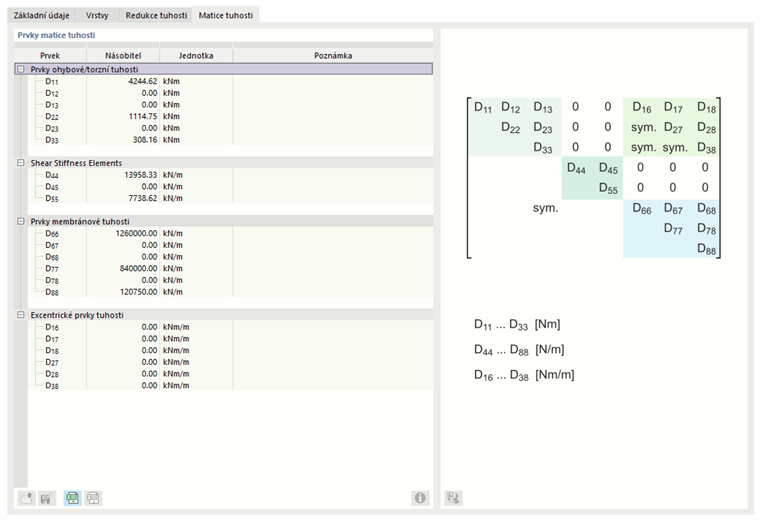760x522 pixels.
Task: Click the highlighted green table icon
Action: (73, 497)
